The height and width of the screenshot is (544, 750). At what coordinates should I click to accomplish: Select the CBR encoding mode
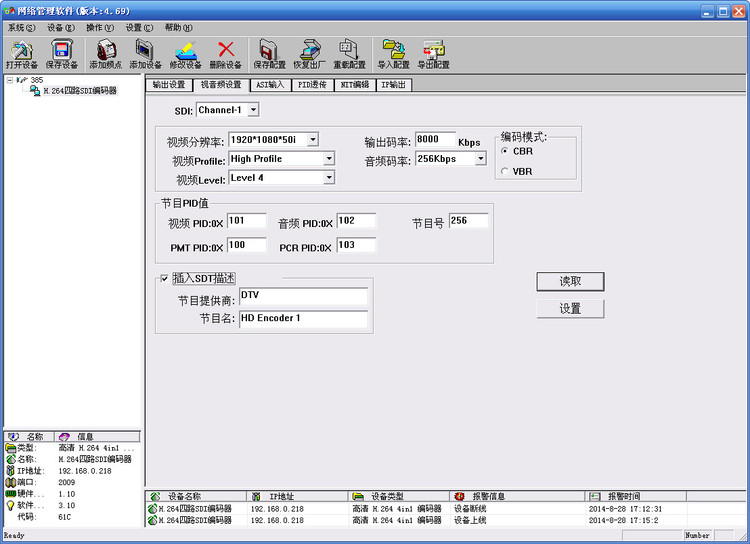[505, 151]
